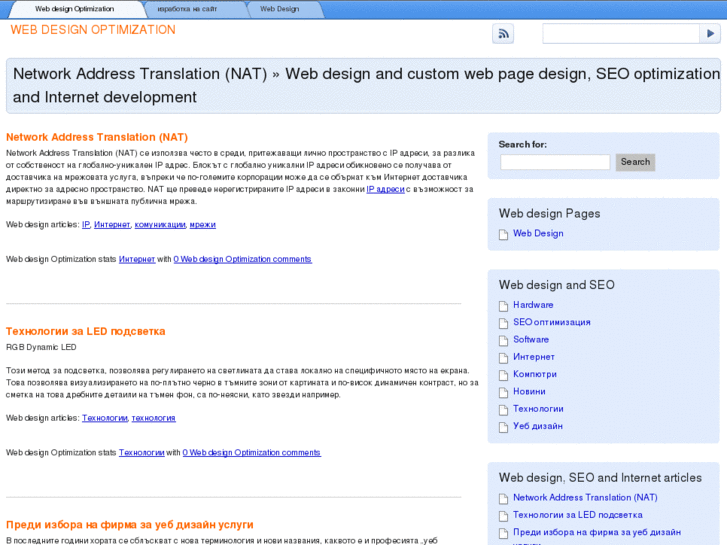Open sidebar Технологии за LED подсветка link
This screenshot has height=545, width=727.
point(578,515)
